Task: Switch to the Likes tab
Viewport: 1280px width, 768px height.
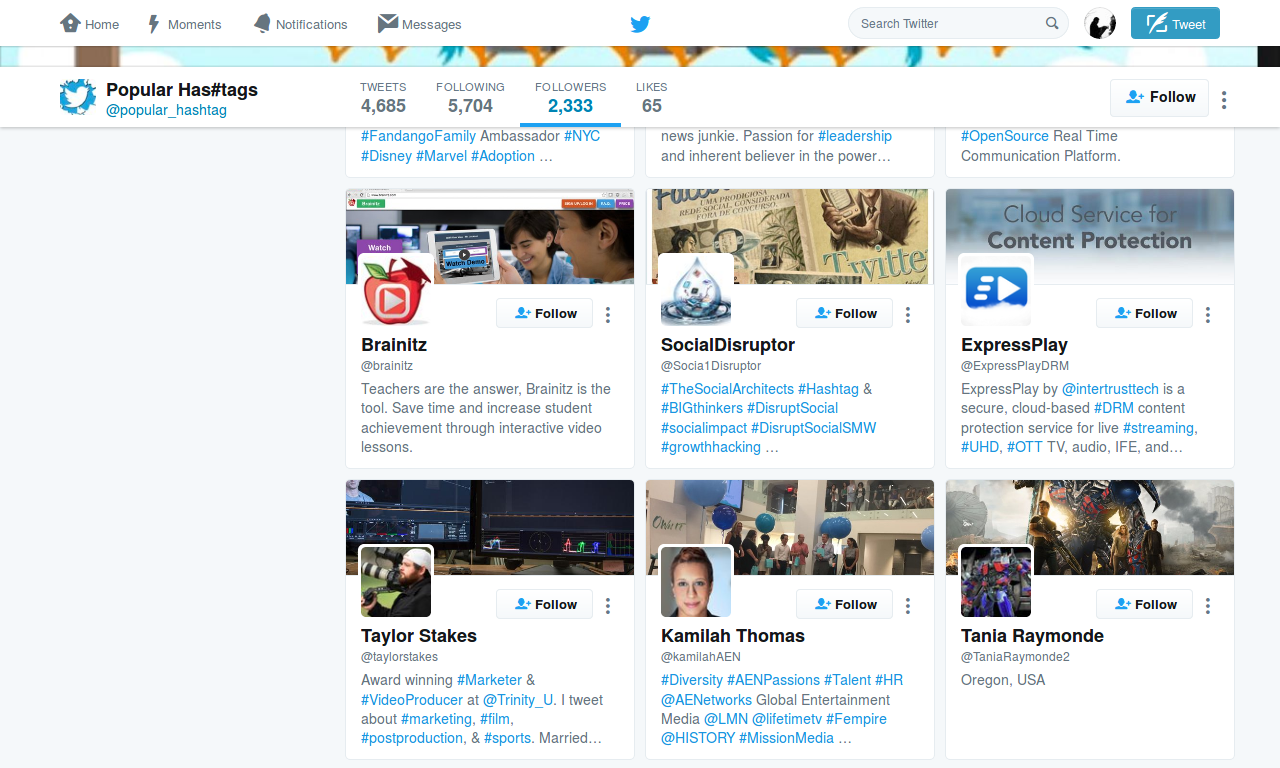Action: pos(651,97)
